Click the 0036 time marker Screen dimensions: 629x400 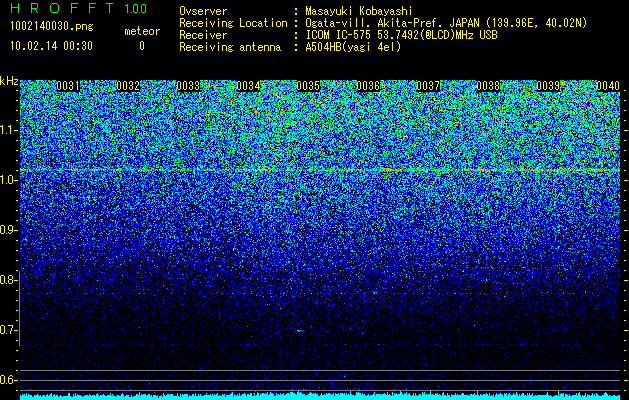point(368,86)
